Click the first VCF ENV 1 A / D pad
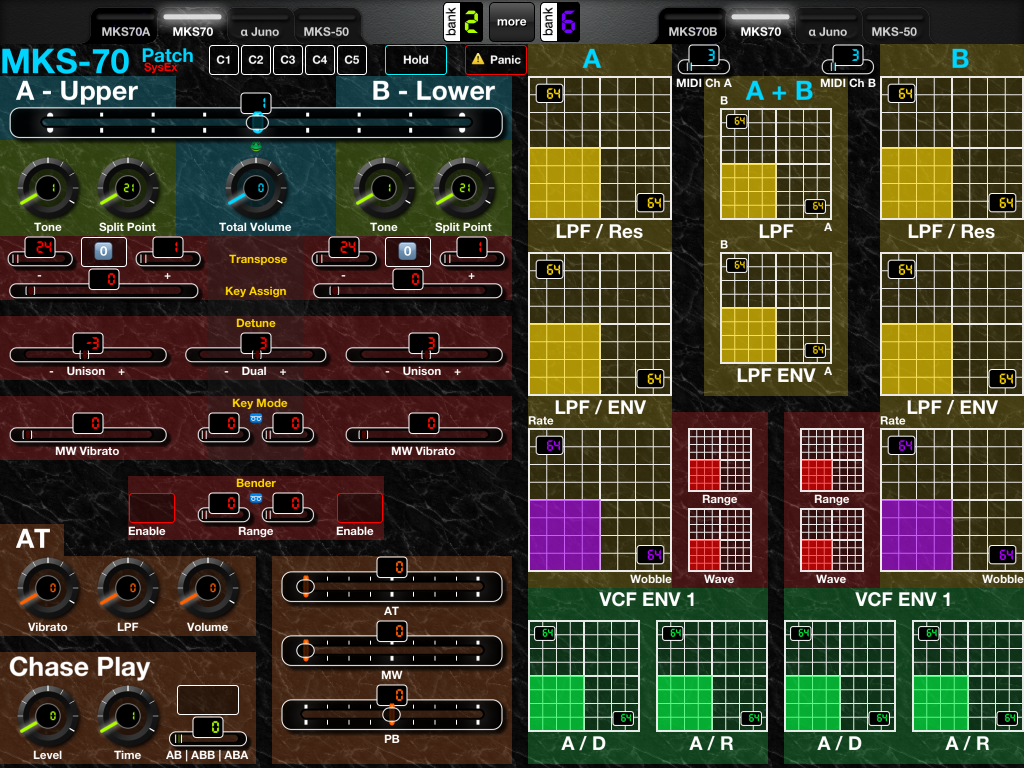Image resolution: width=1024 pixels, height=768 pixels. 584,676
